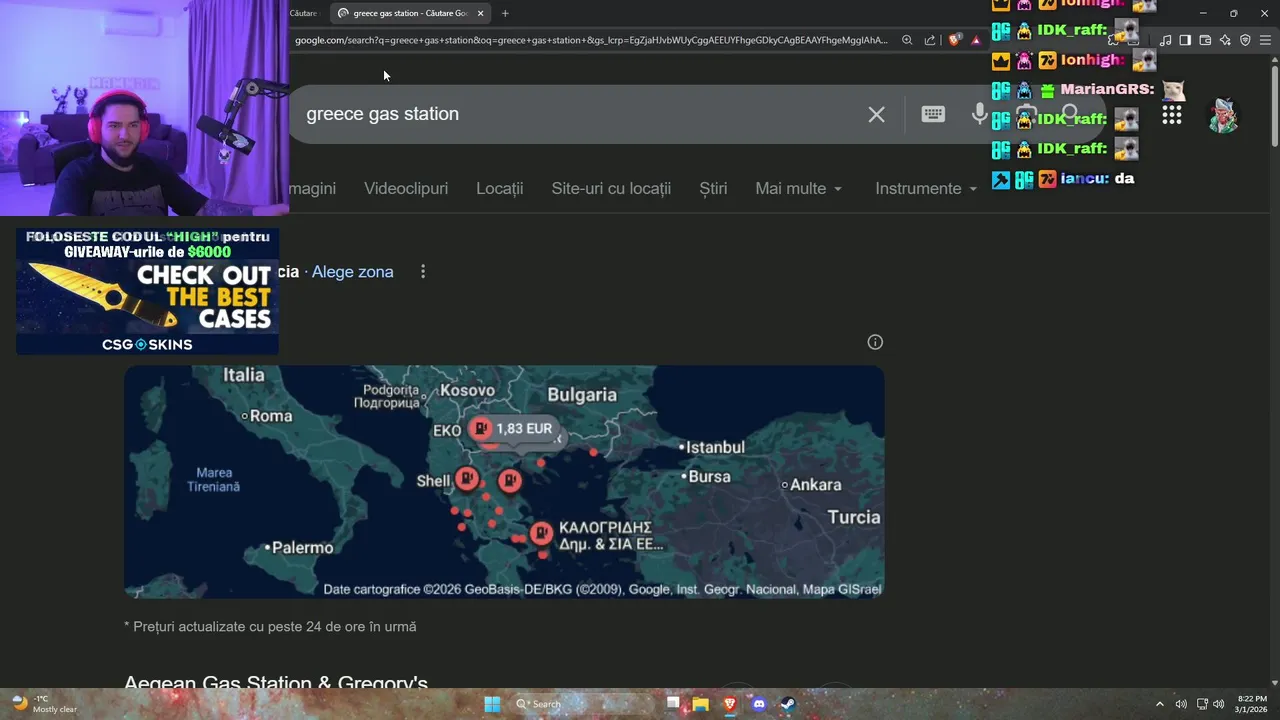This screenshot has width=1280, height=720.
Task: Click the taskbar clock showing 8:22 PM
Action: coord(1252,704)
